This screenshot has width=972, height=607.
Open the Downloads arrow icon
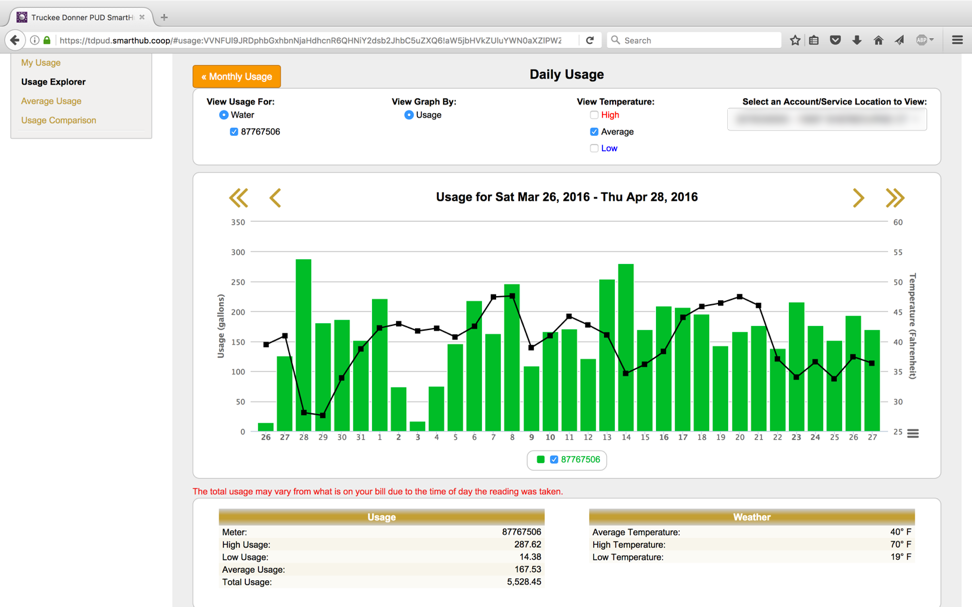855,40
